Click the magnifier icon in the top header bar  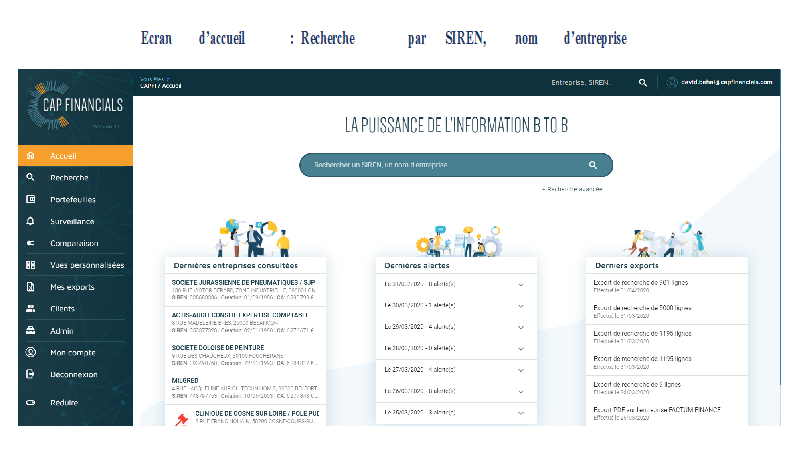[643, 82]
